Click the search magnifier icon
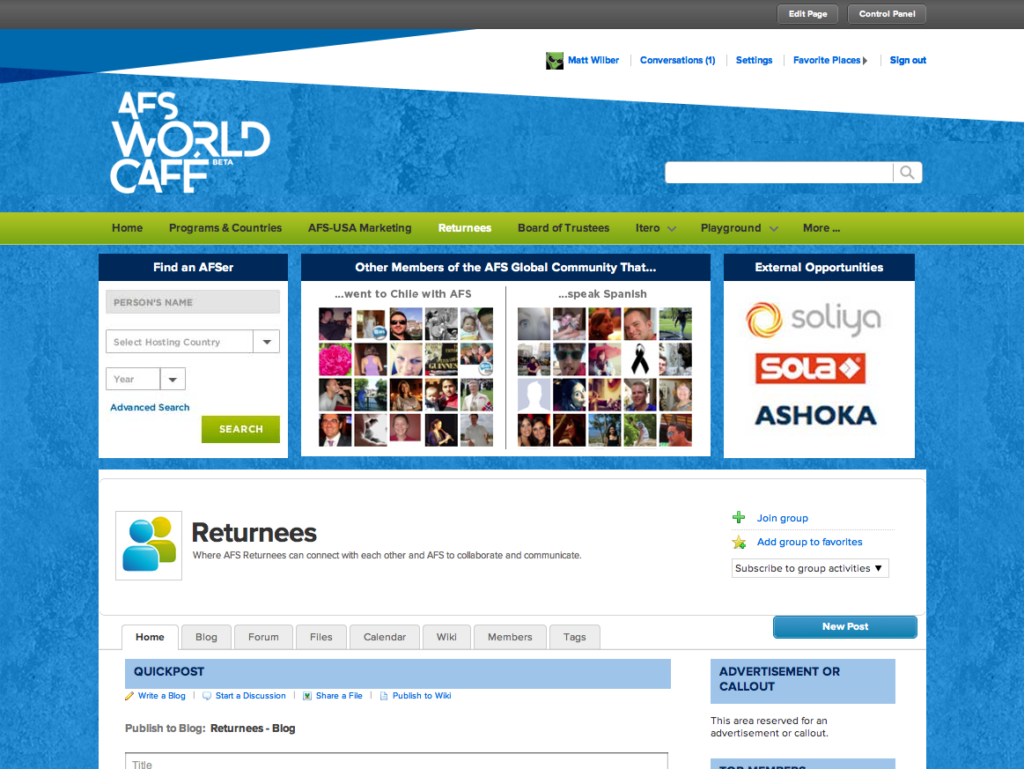This screenshot has height=769, width=1024. click(907, 173)
